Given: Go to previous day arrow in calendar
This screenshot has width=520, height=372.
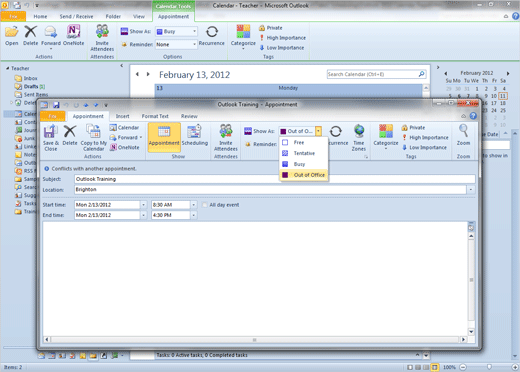Looking at the screenshot, I should pyautogui.click(x=137, y=74).
